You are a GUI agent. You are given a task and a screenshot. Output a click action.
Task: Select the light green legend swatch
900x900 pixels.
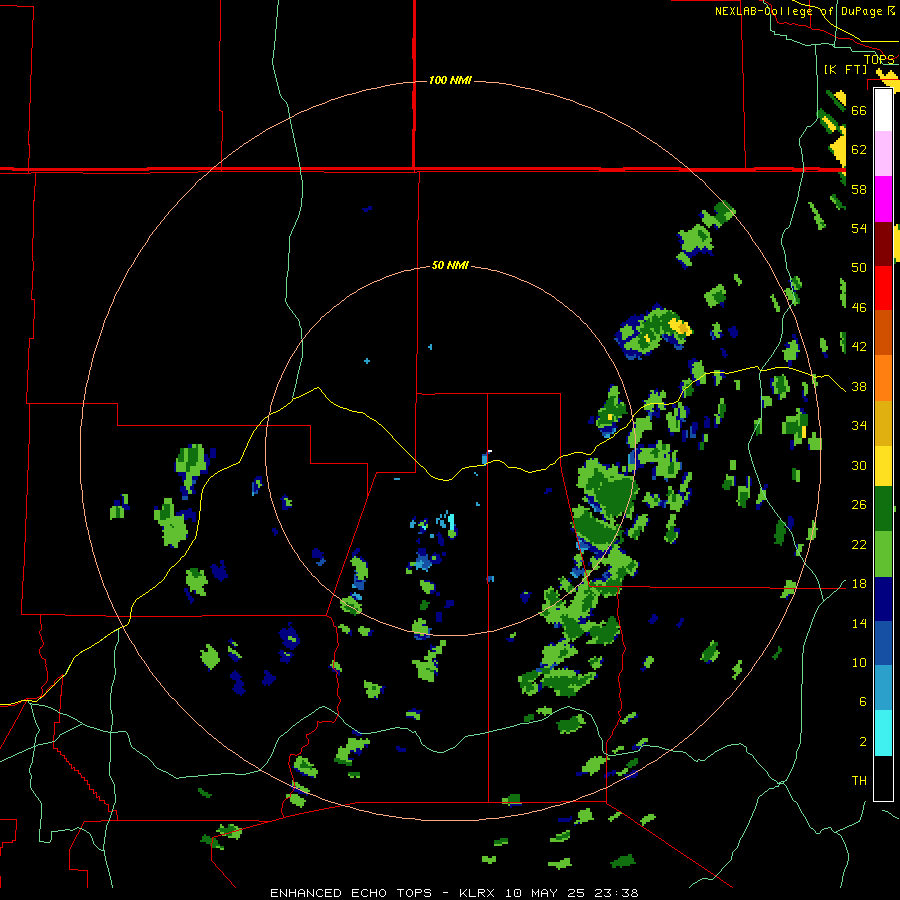pyautogui.click(x=883, y=554)
